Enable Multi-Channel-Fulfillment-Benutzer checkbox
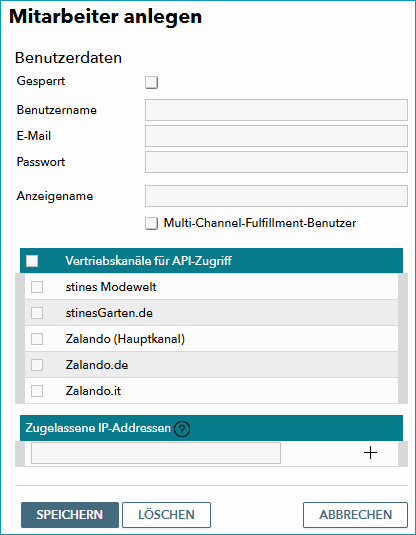This screenshot has width=416, height=535. click(151, 223)
